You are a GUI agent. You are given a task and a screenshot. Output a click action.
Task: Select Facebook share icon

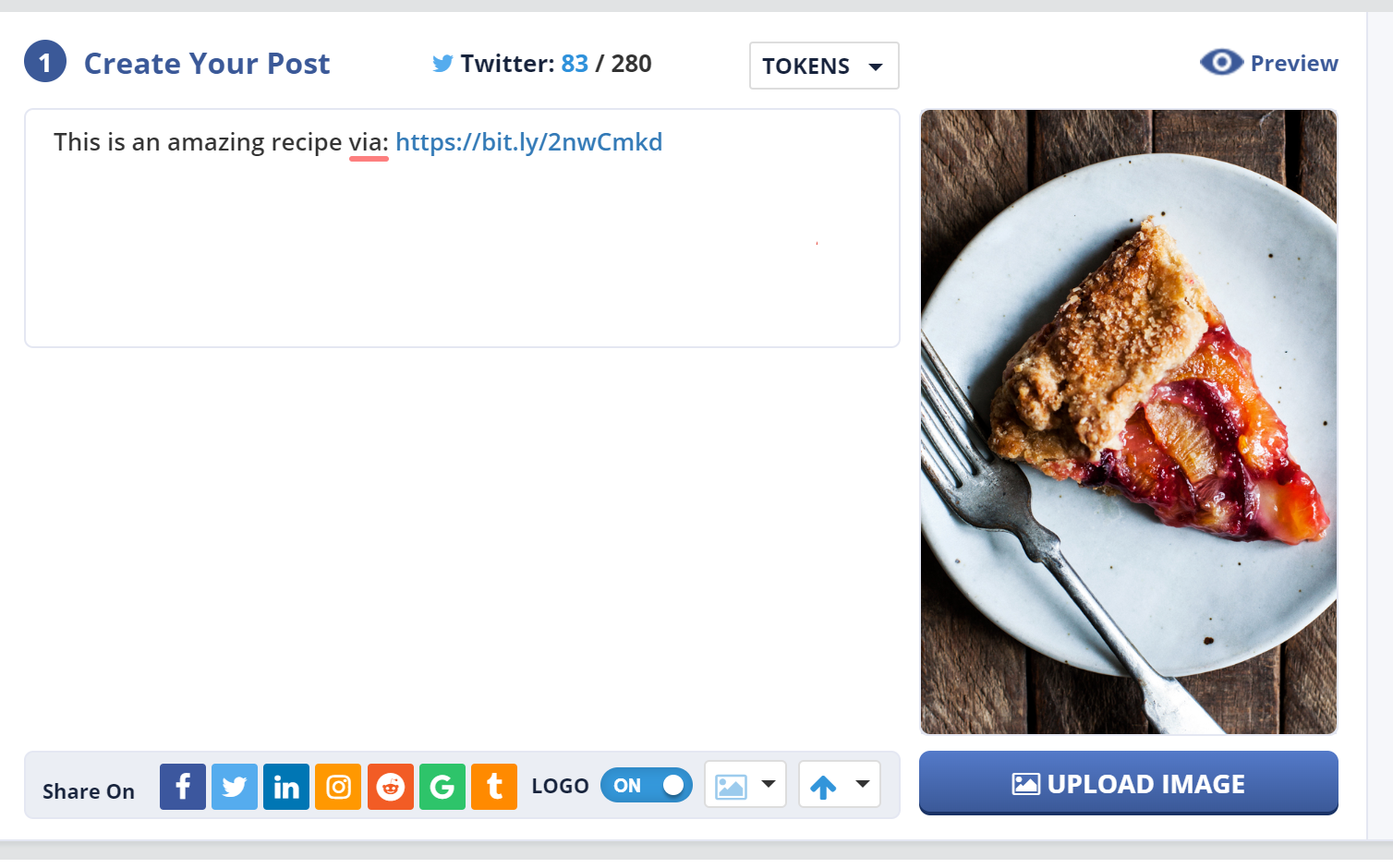pos(183,787)
